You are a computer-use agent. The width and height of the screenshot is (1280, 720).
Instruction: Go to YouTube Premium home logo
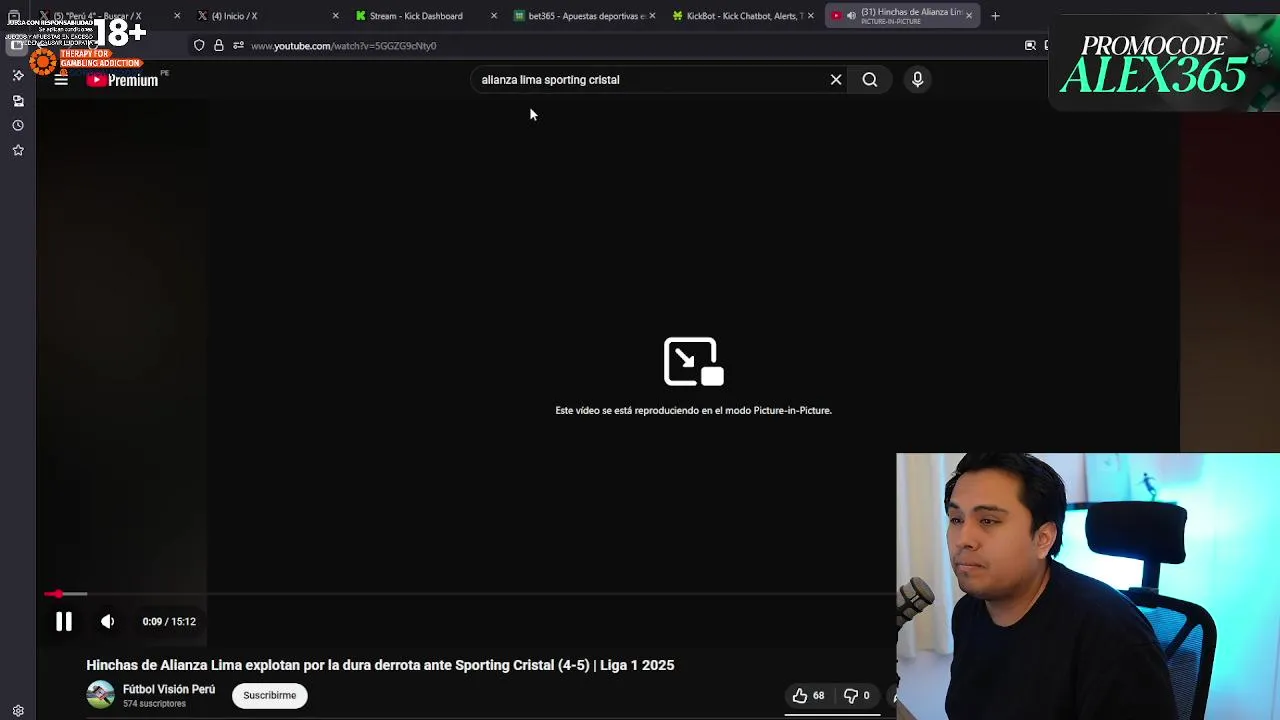[122, 80]
